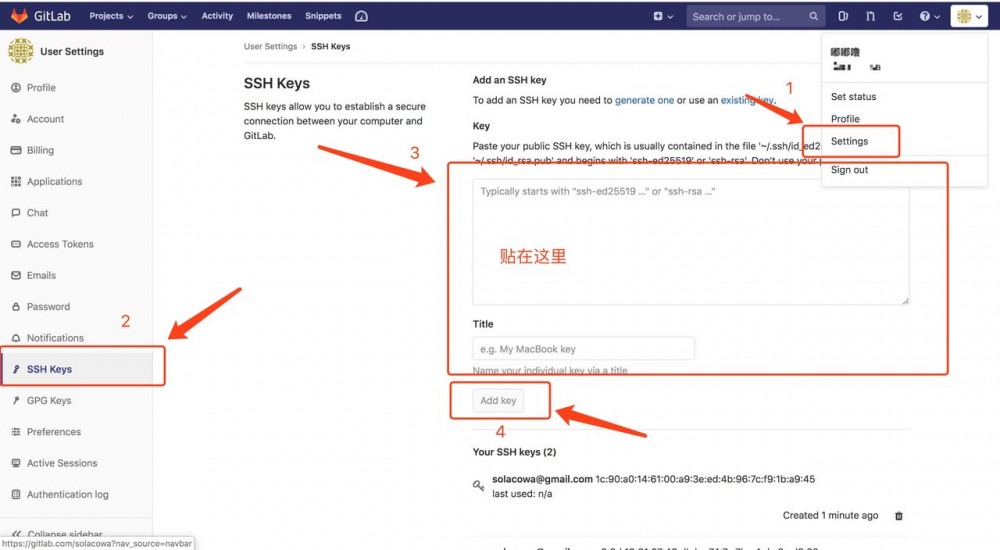Click the SSH Keys key icon
The height and width of the screenshot is (550, 1000).
tap(16, 369)
